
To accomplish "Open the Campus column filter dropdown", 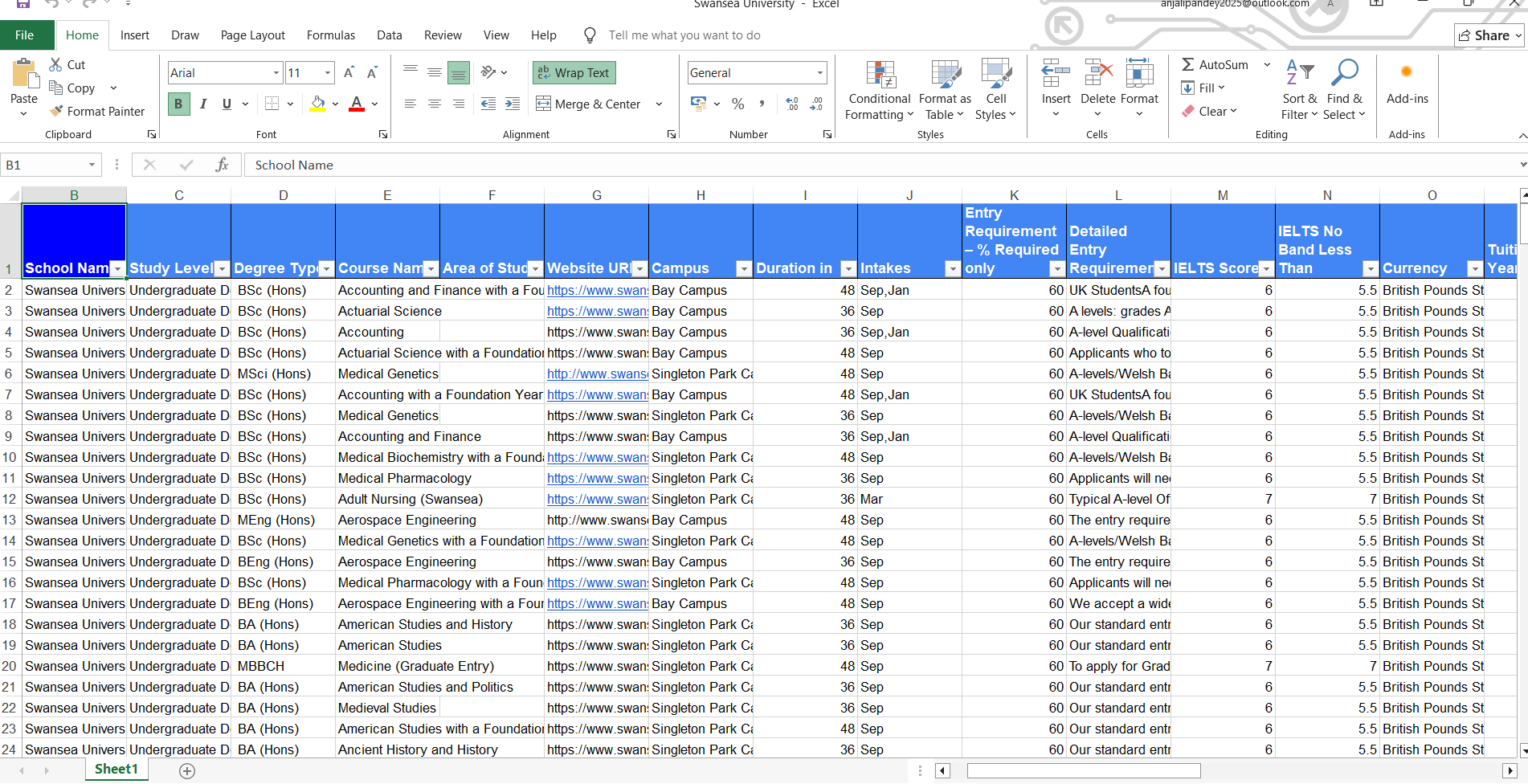I will (x=744, y=268).
